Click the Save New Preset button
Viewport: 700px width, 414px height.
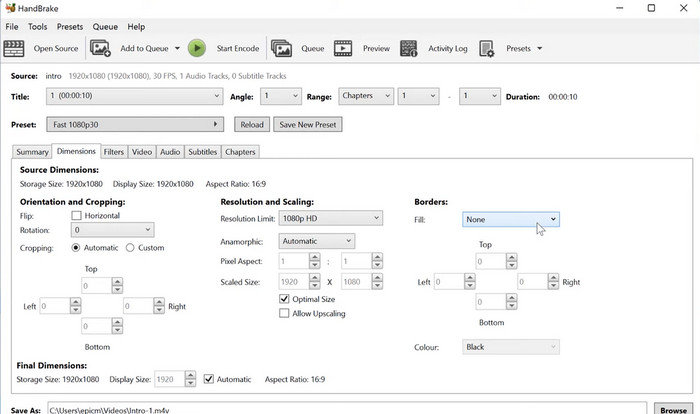[308, 125]
